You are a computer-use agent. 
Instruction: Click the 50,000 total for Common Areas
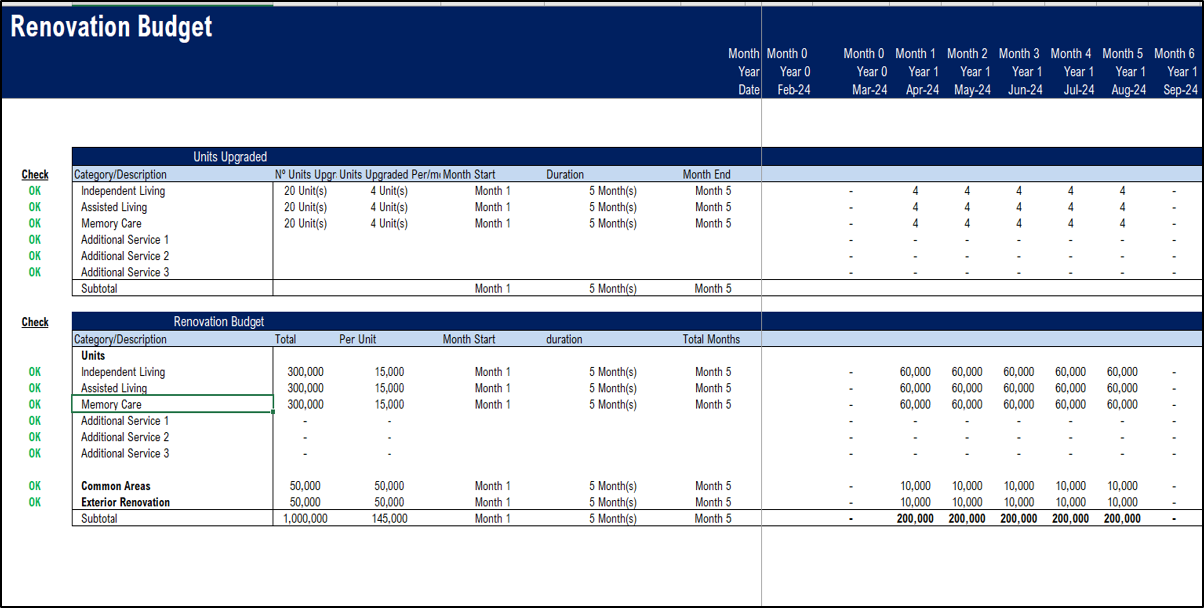[305, 486]
